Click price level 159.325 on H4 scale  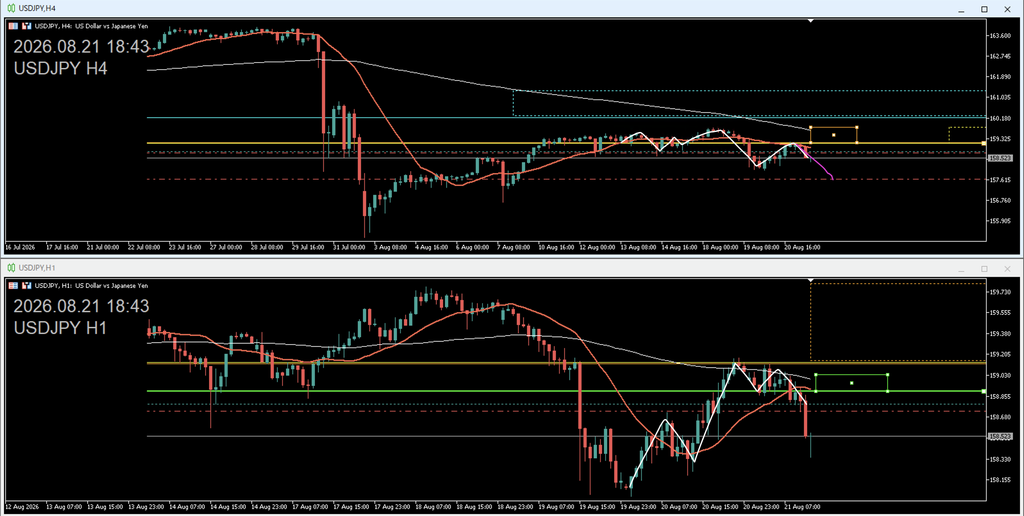[x=1000, y=139]
